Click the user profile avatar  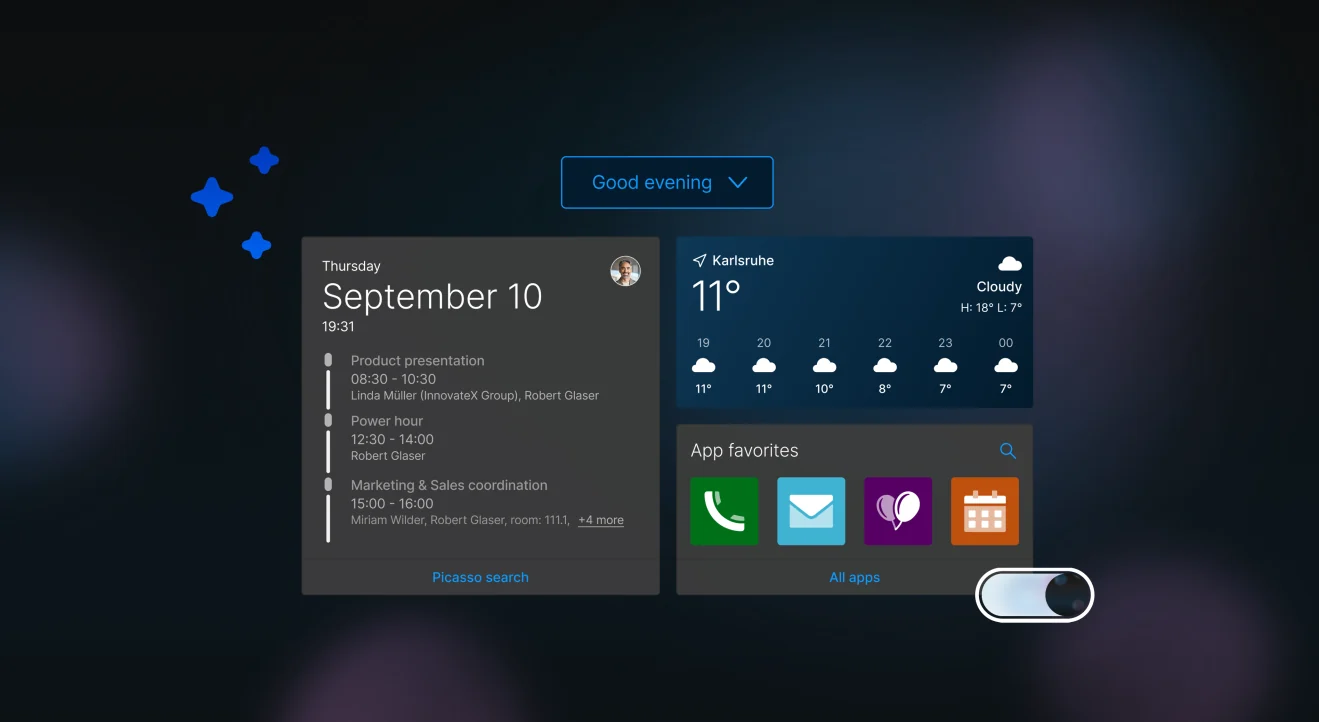click(x=625, y=271)
